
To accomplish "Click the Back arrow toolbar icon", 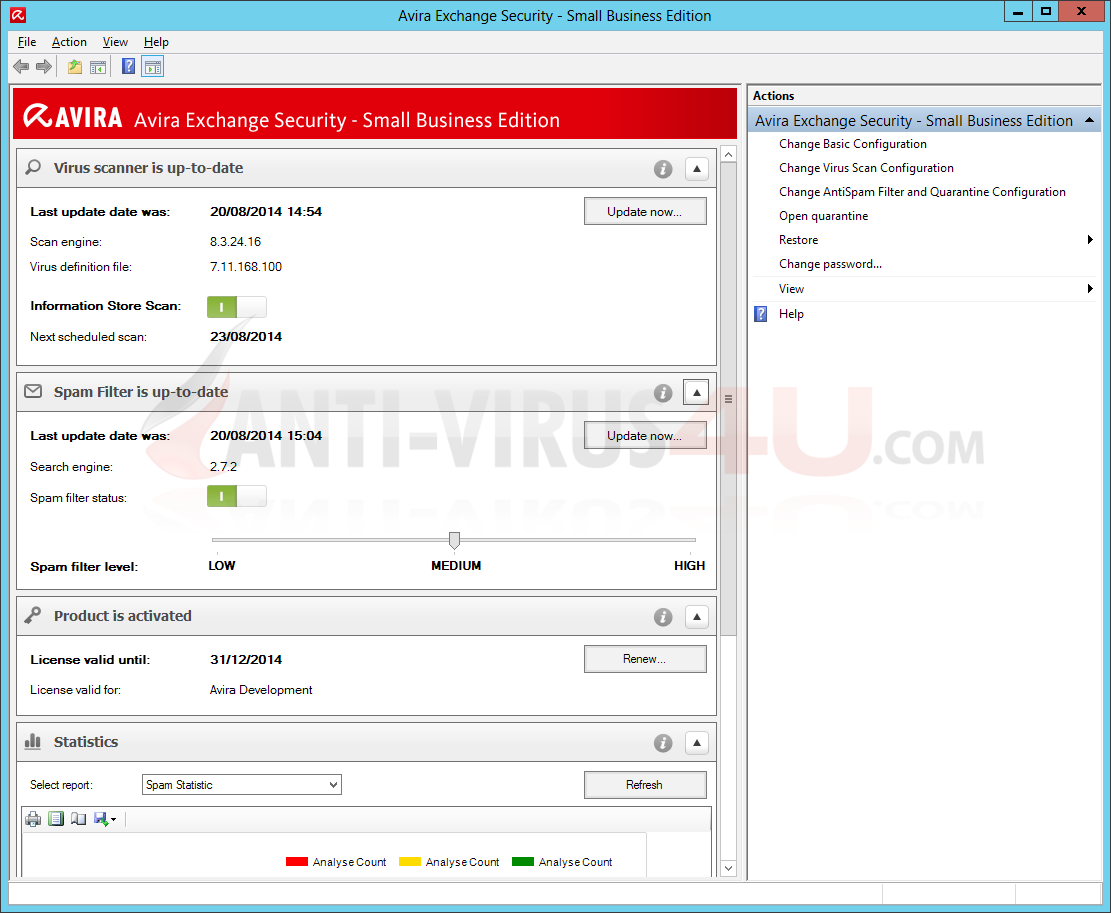I will tap(21, 67).
